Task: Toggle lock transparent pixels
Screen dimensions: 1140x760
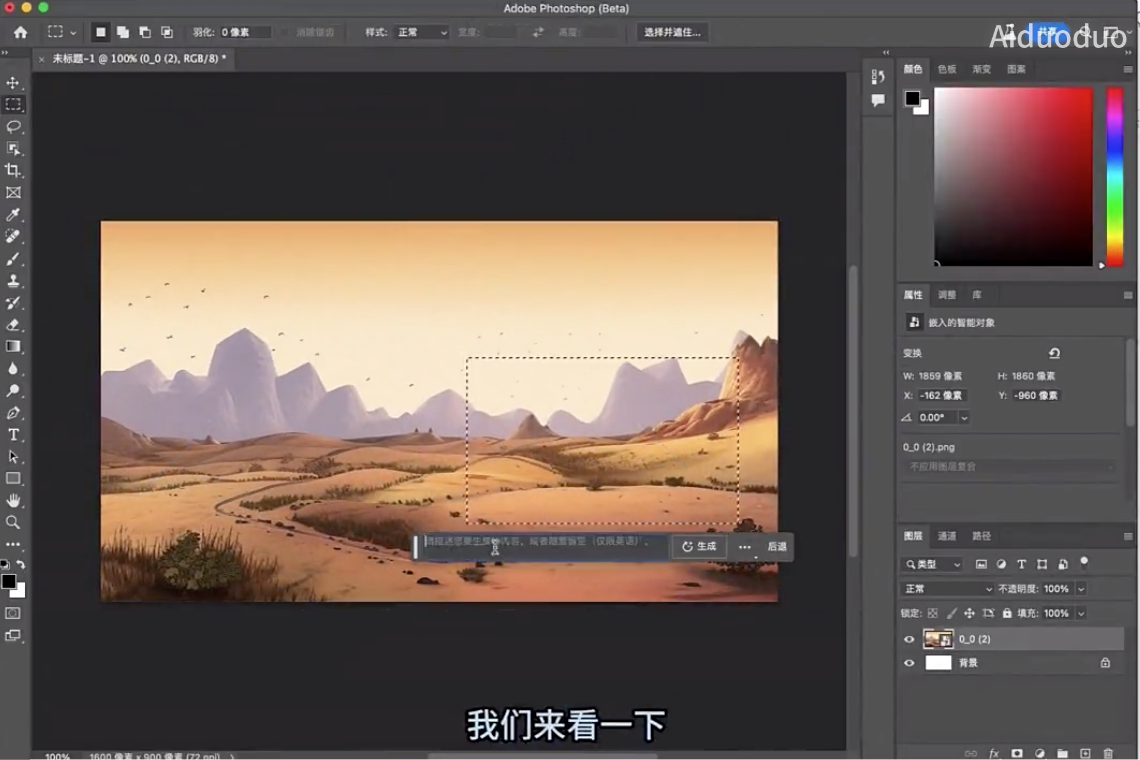Action: point(933,613)
